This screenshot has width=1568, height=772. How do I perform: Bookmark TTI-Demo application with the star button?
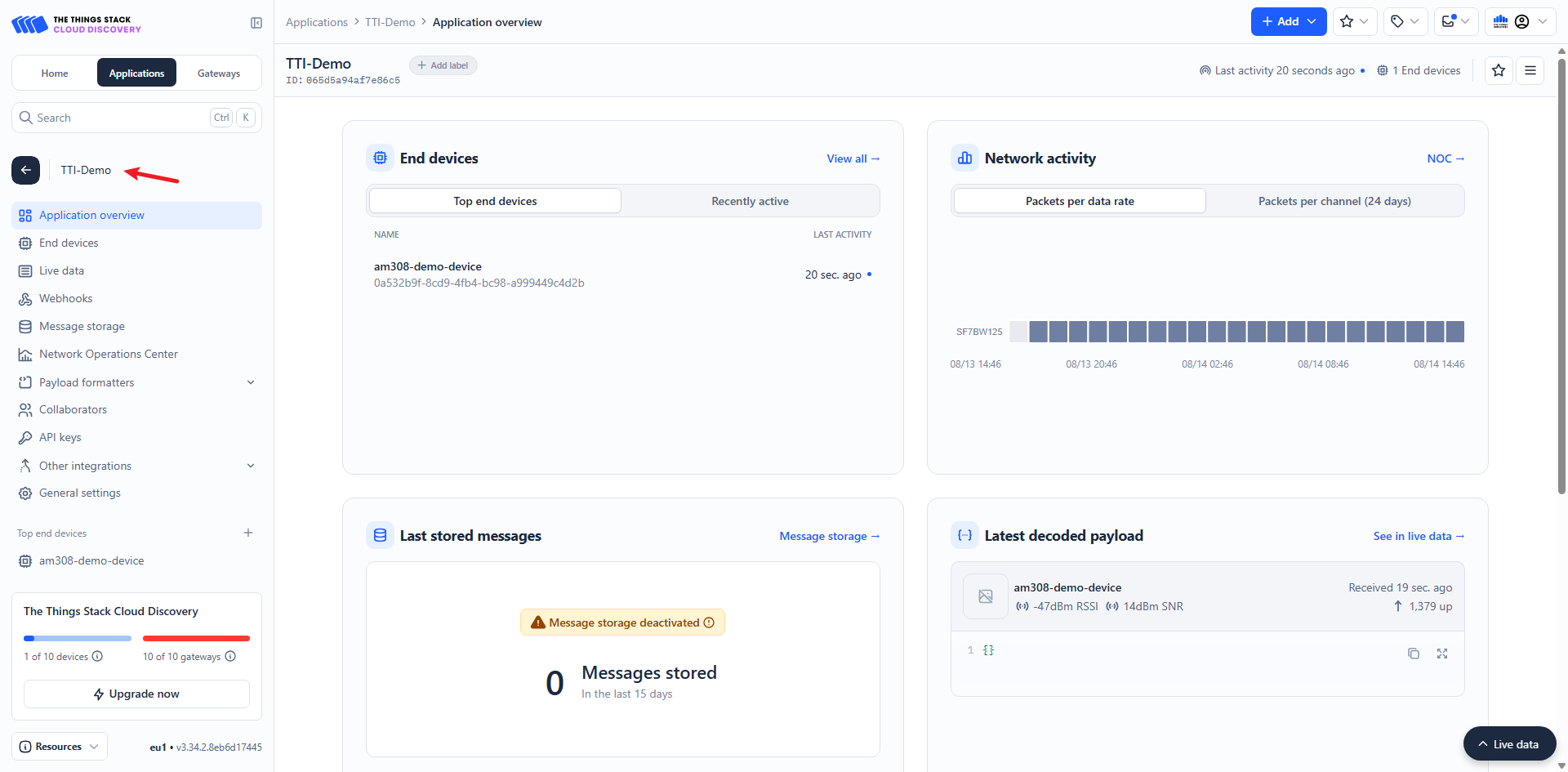coord(1499,70)
